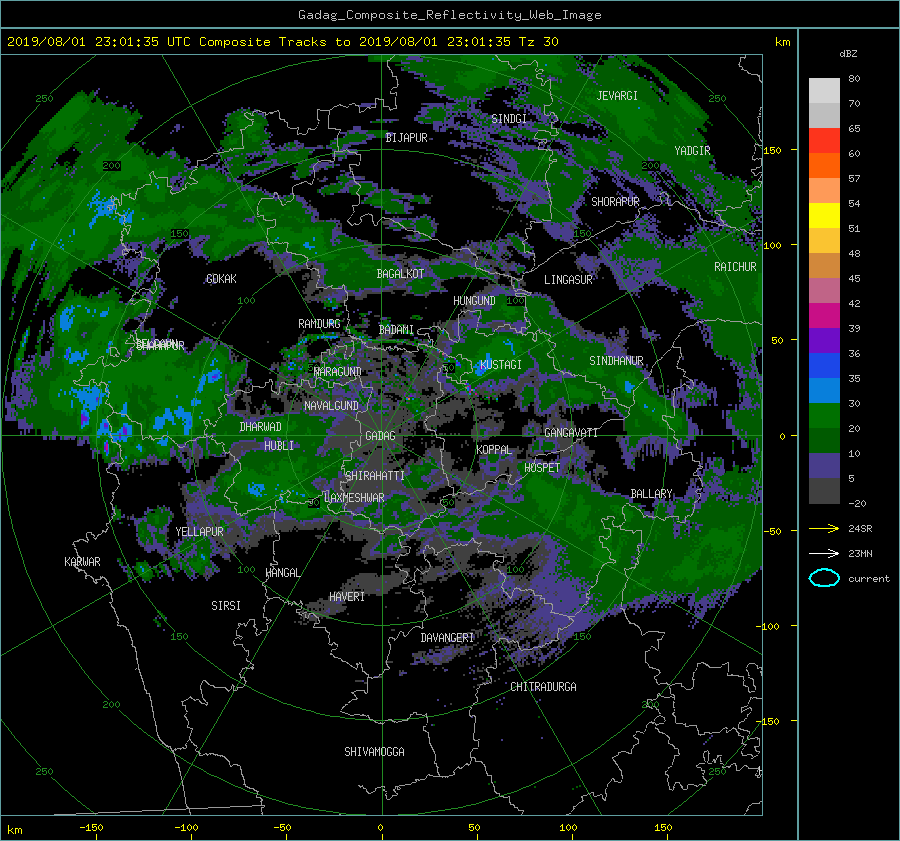Viewport: 900px width, 841px height.
Task: Click the KOPPAL city label
Action: 494,450
